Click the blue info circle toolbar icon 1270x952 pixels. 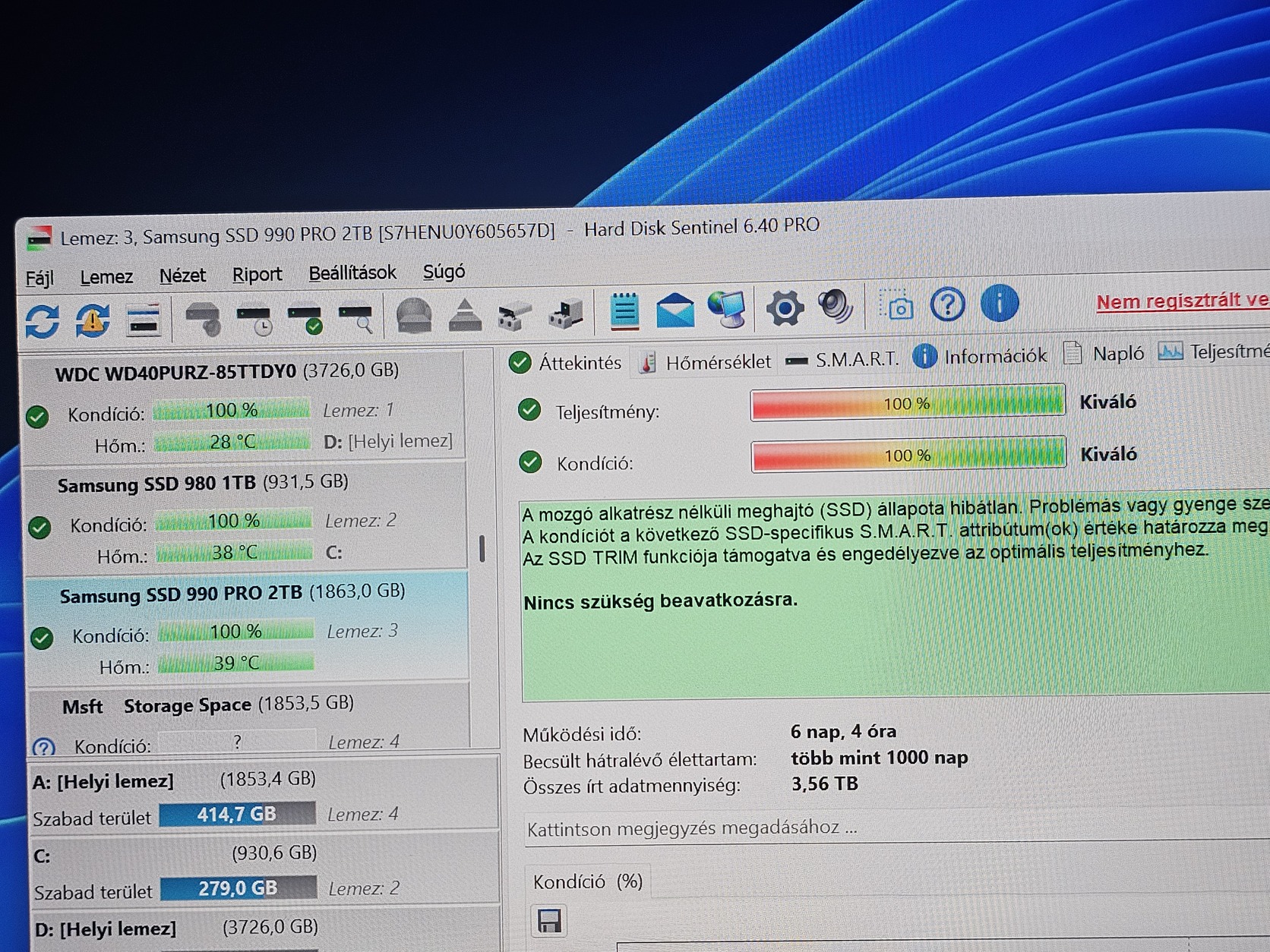(1000, 303)
